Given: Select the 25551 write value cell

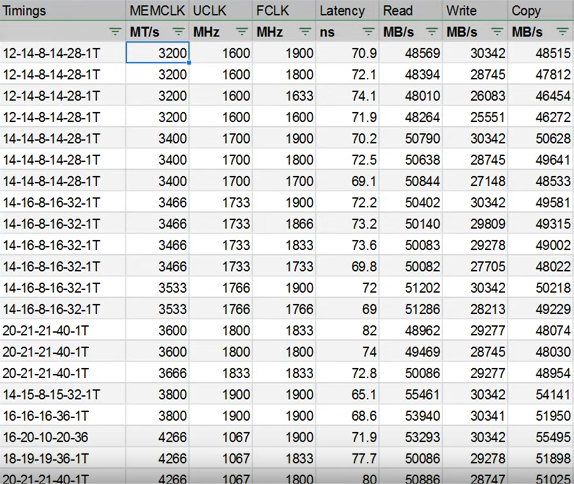Looking at the screenshot, I should tap(475, 117).
